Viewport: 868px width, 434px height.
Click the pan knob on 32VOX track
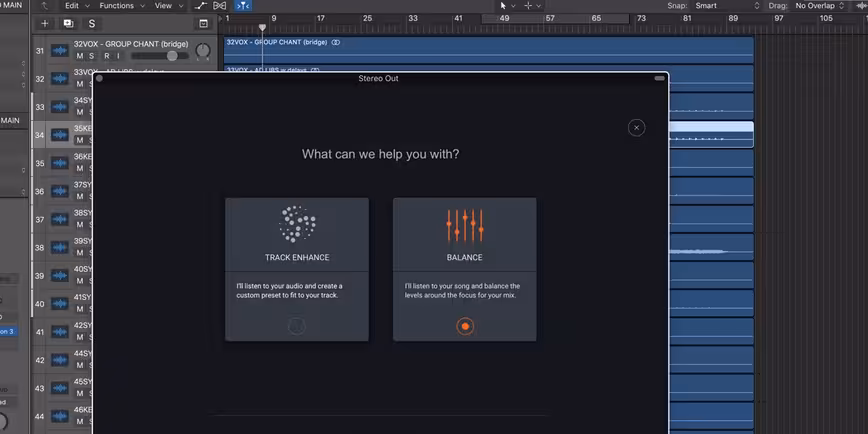[x=203, y=51]
